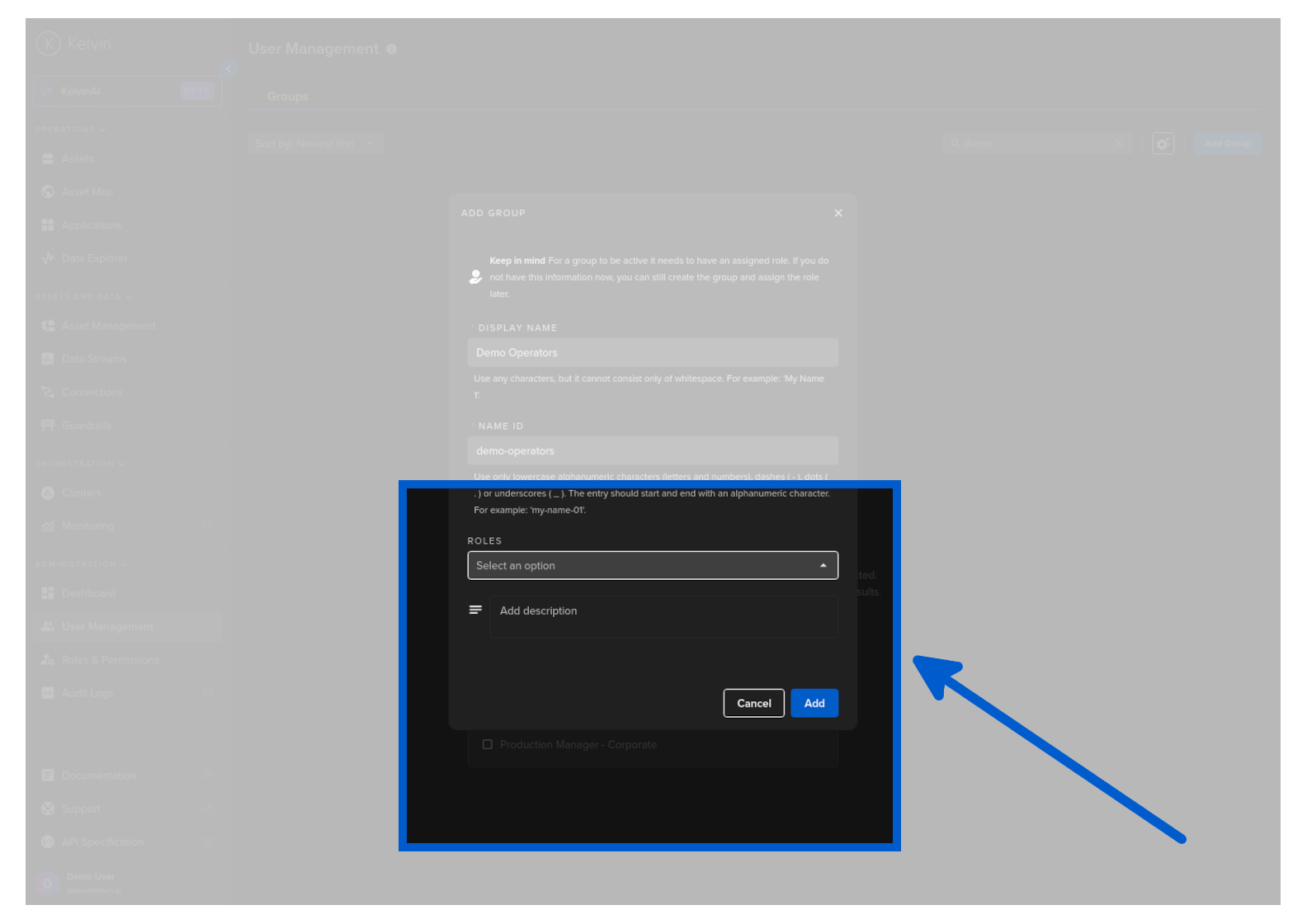
Task: Select User Management in the sidebar menu
Action: (x=107, y=626)
